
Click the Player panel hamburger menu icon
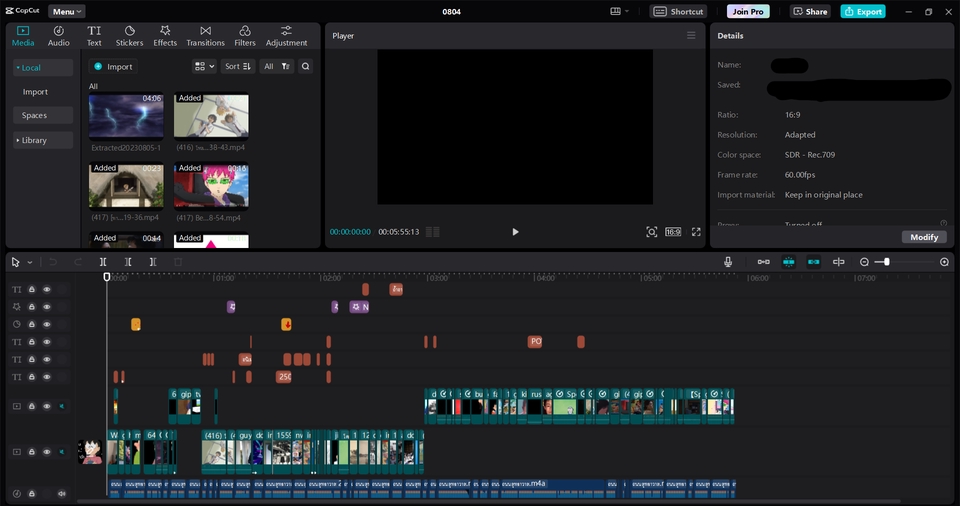pos(691,36)
